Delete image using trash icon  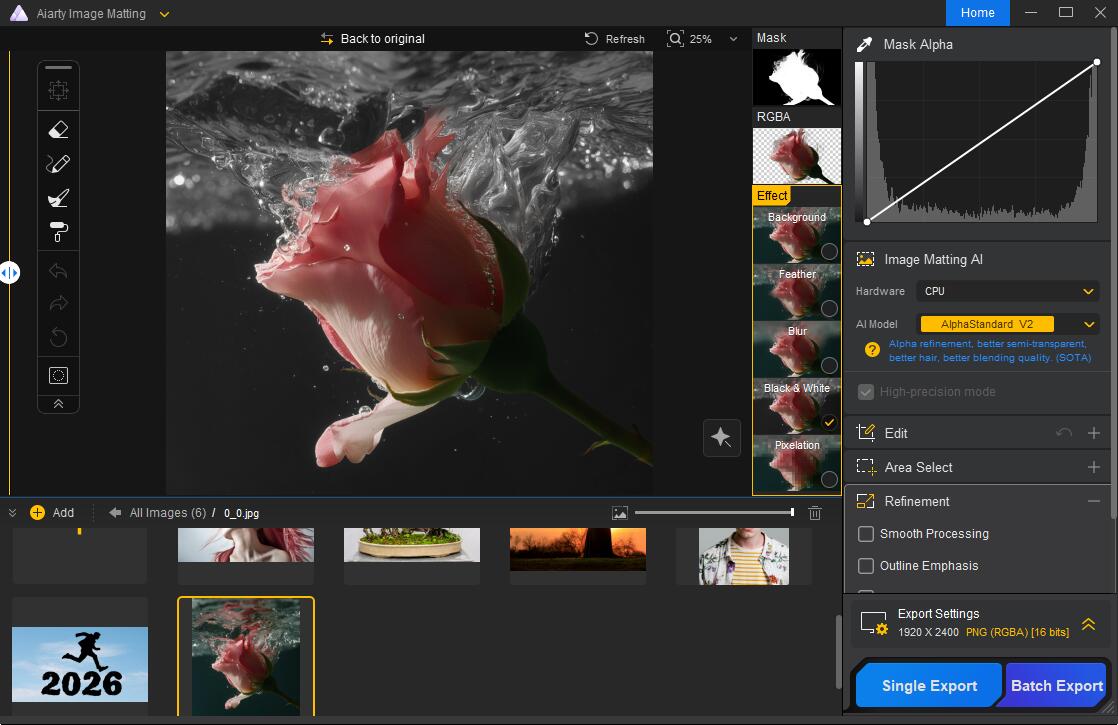coord(815,513)
